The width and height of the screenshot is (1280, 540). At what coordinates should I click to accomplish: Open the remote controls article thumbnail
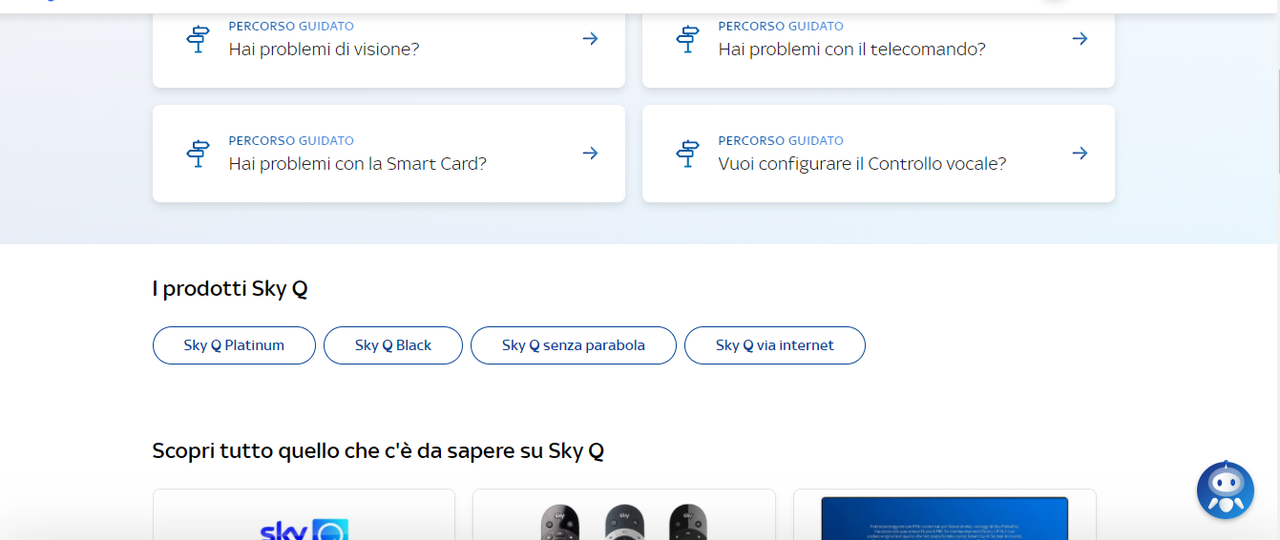click(624, 515)
